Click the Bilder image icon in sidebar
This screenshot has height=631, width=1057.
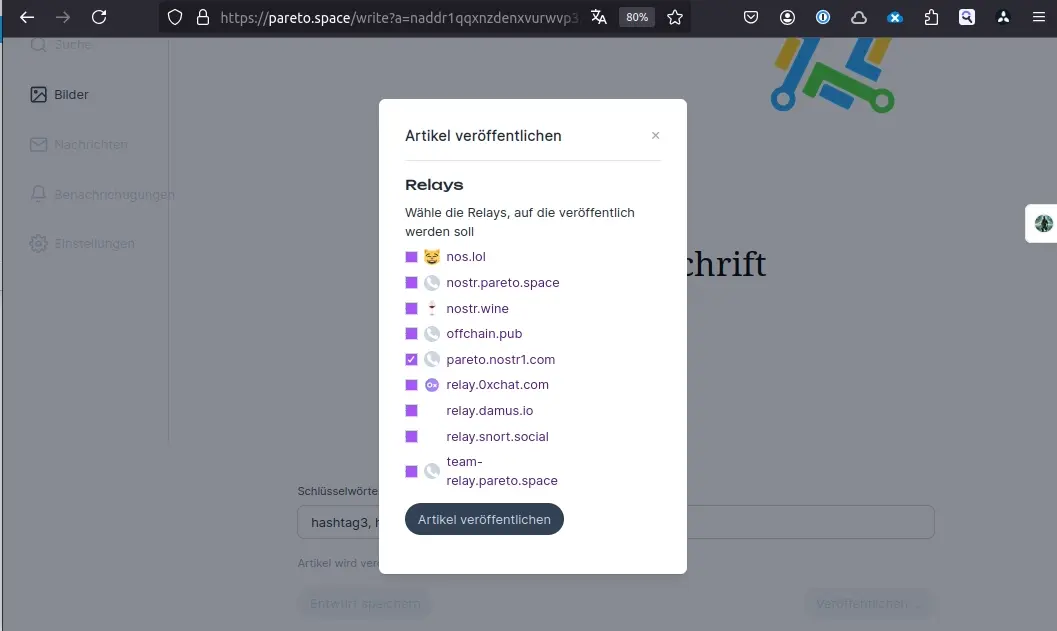[38, 94]
